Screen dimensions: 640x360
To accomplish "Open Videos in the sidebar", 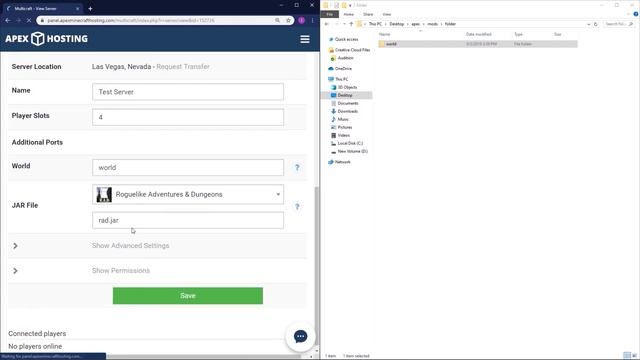I will (x=343, y=135).
